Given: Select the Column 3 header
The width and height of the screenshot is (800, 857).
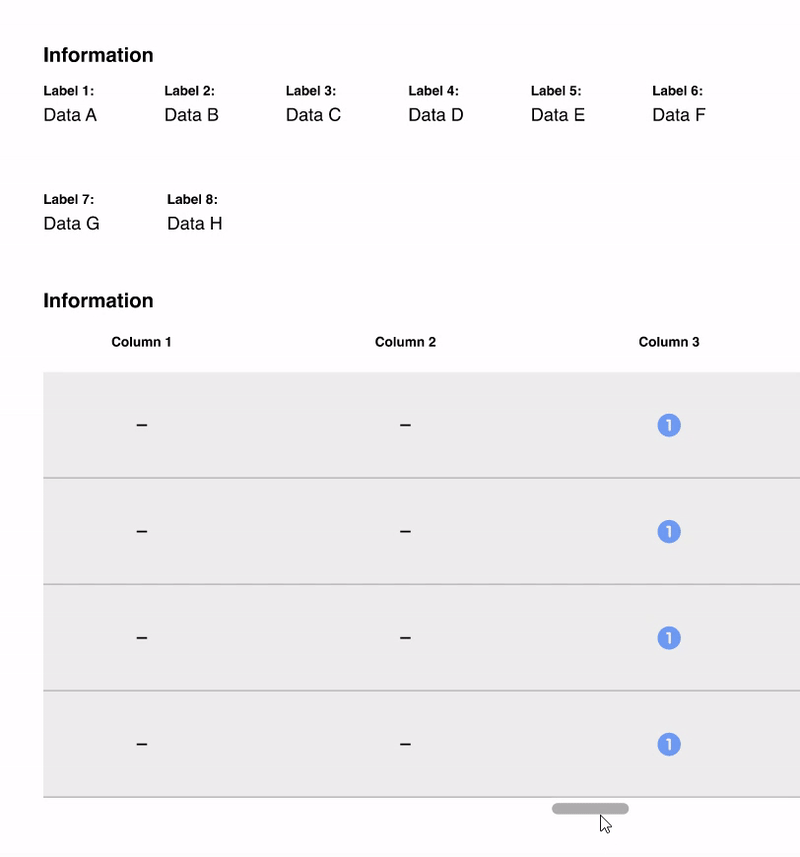Looking at the screenshot, I should coord(669,342).
